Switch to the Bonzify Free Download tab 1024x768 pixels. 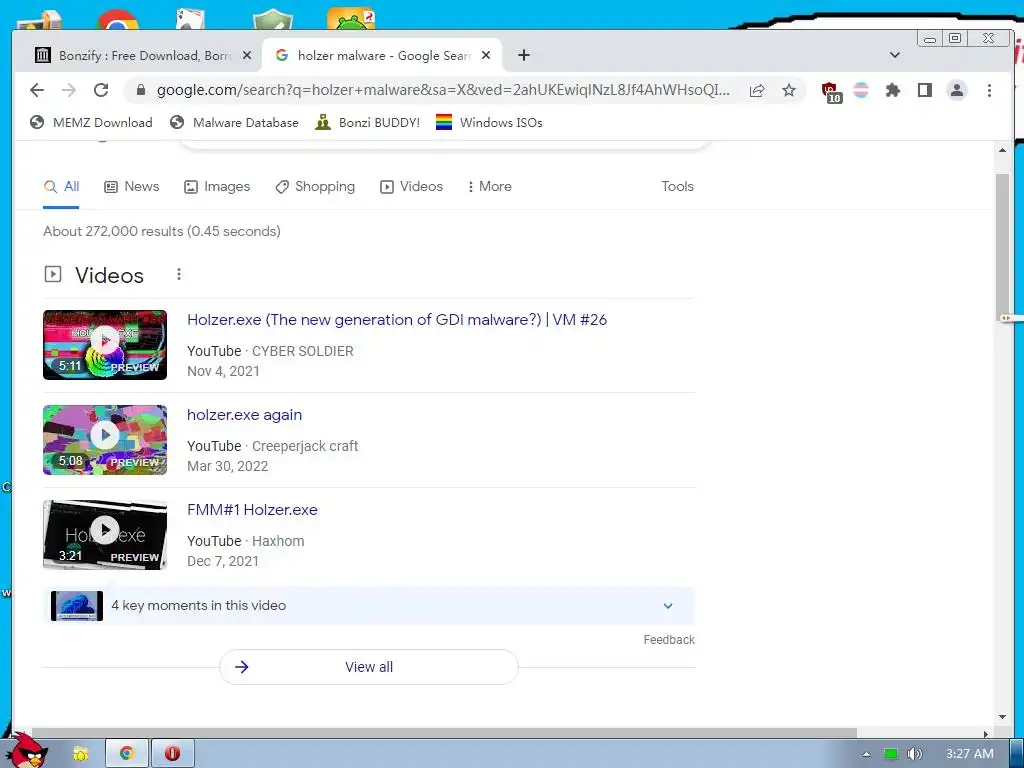[x=143, y=56]
